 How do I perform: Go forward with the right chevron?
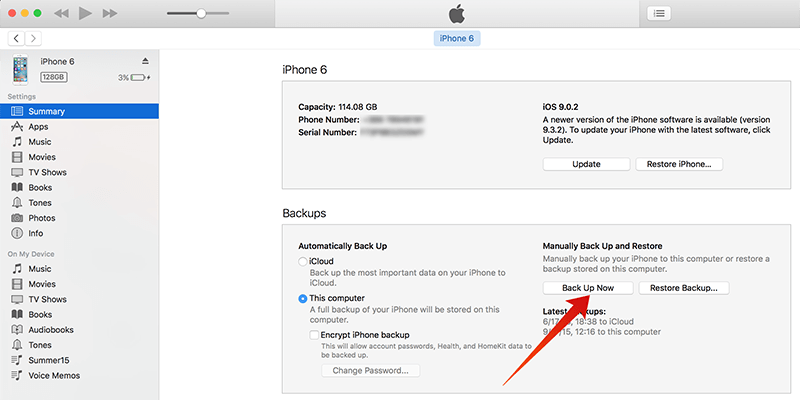coord(34,38)
